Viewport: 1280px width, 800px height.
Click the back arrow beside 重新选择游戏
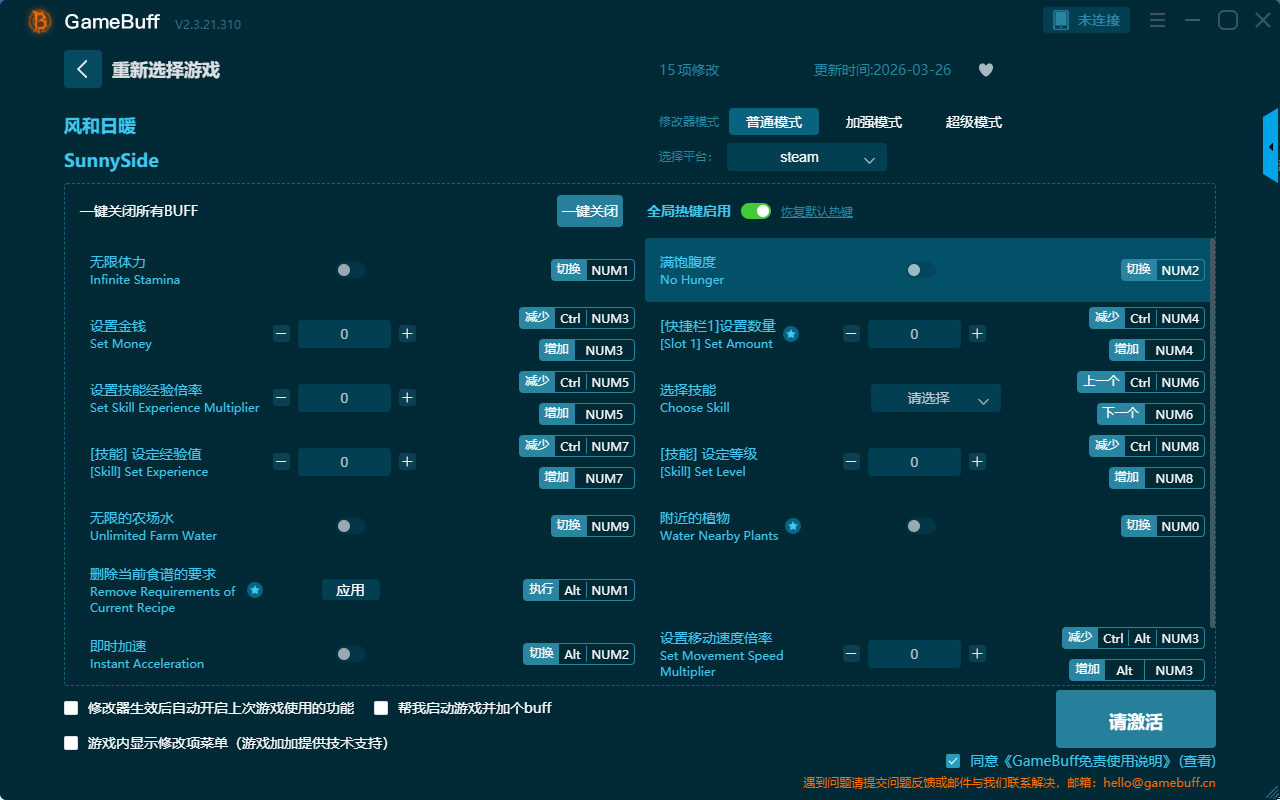(x=83, y=69)
